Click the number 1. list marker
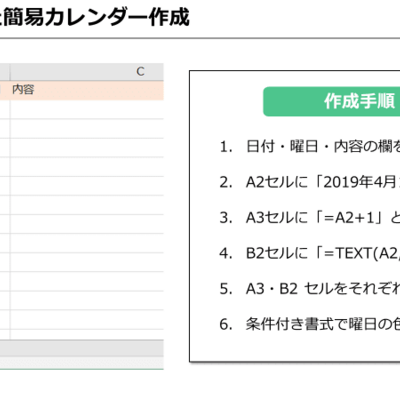400x400 pixels. pos(226,147)
